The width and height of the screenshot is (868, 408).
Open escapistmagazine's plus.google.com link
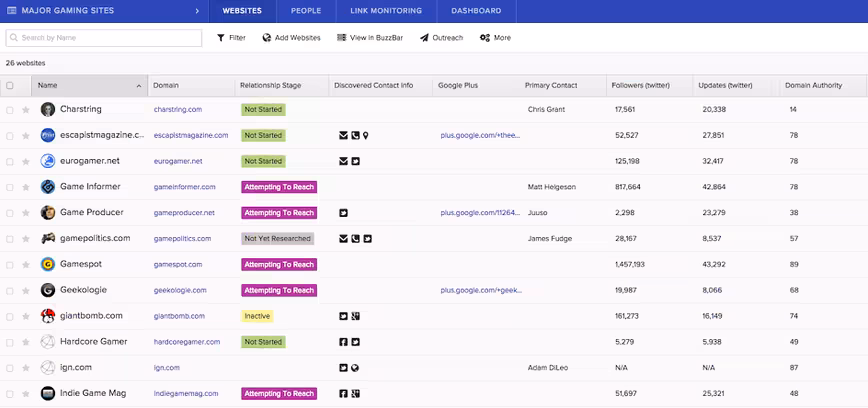(480, 135)
